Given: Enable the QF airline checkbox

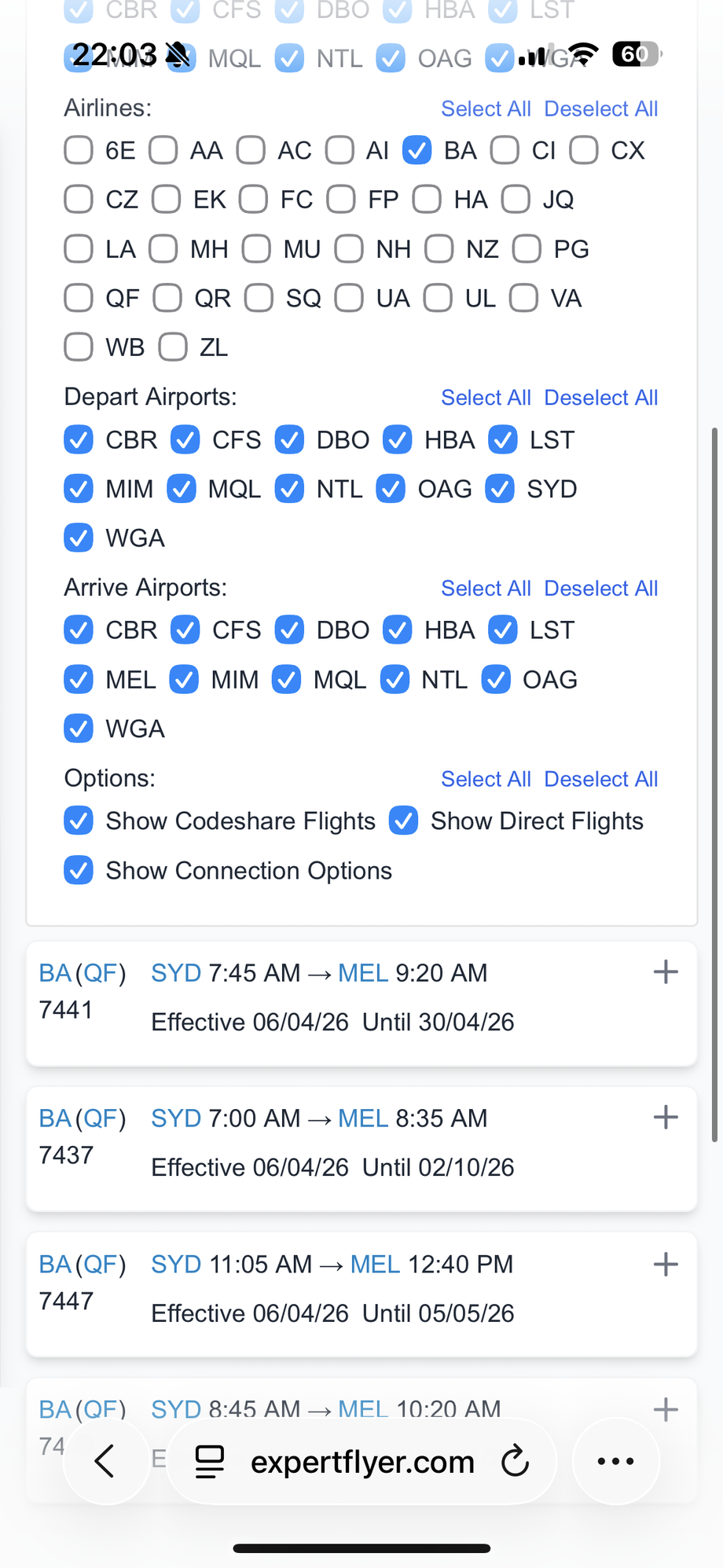Looking at the screenshot, I should 79,299.
